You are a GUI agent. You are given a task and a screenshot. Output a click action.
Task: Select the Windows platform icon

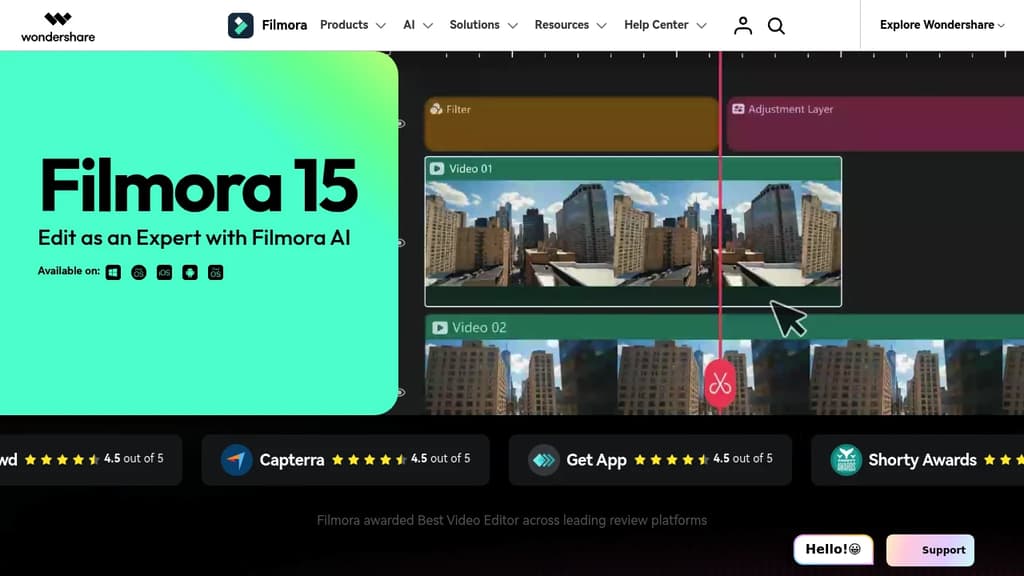(x=113, y=272)
